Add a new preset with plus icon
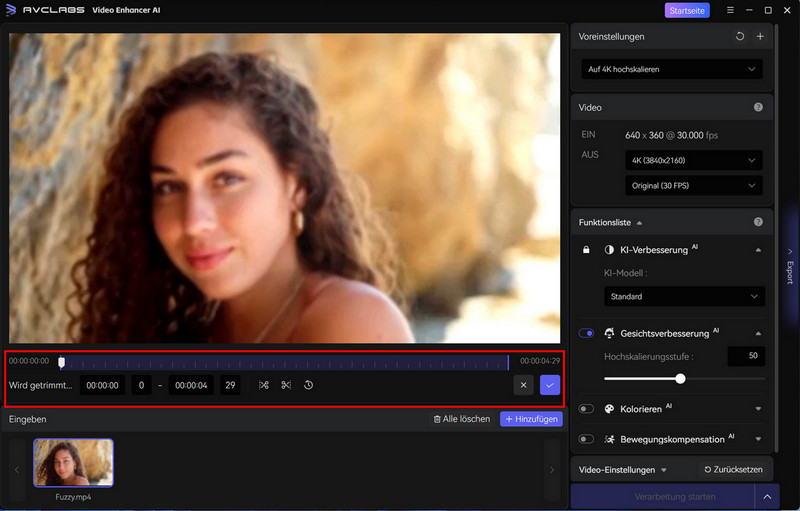This screenshot has height=511, width=800. [759, 37]
